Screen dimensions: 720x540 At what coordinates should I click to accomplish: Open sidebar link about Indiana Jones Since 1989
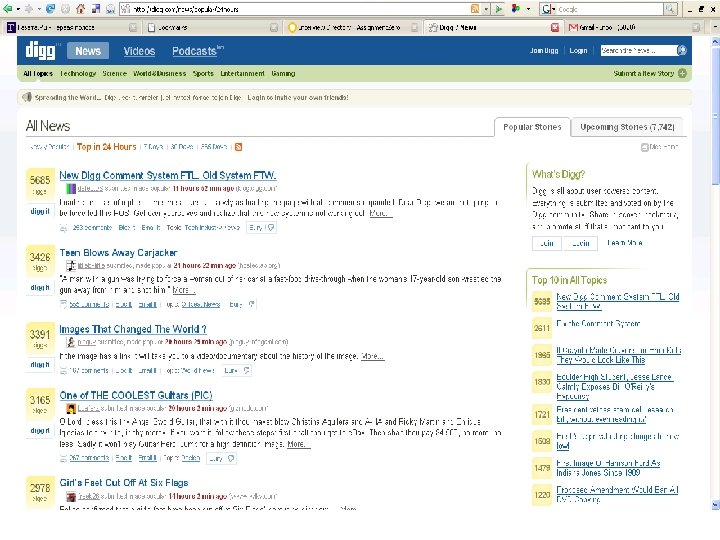608,468
